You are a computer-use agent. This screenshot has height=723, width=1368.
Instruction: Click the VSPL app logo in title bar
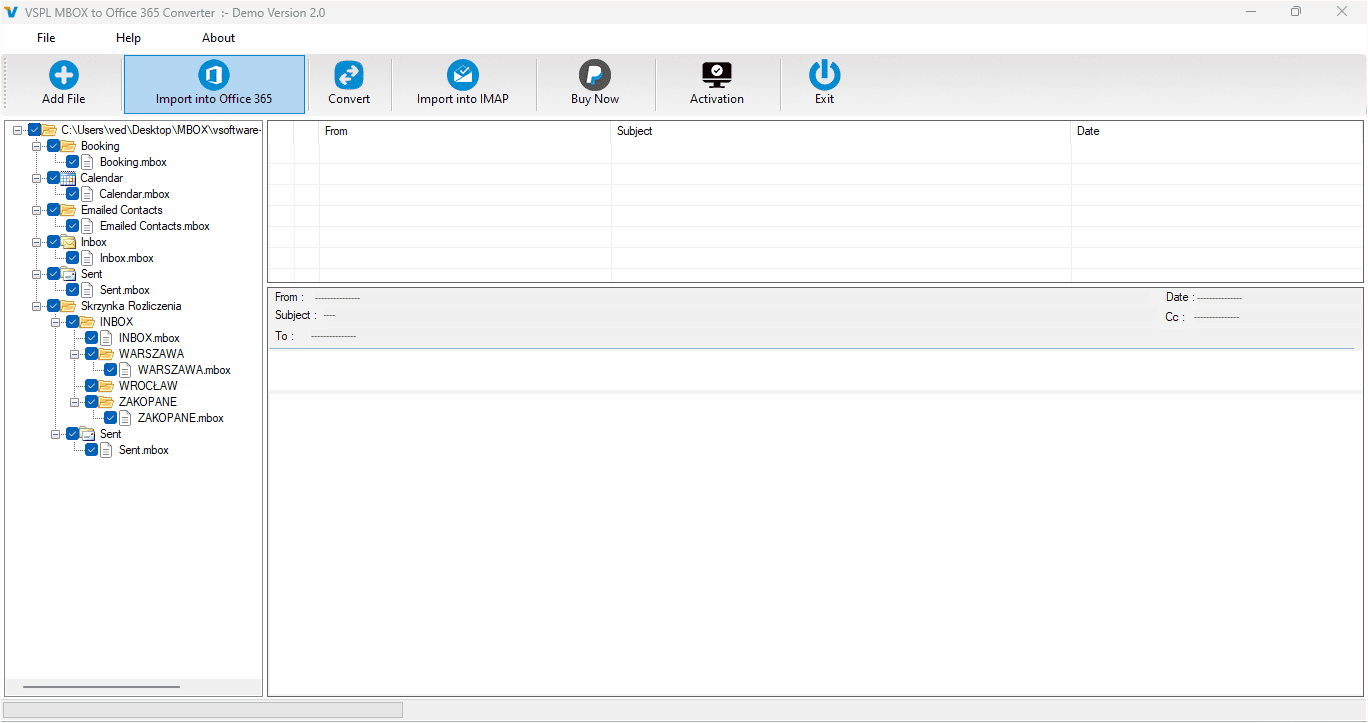[11, 12]
